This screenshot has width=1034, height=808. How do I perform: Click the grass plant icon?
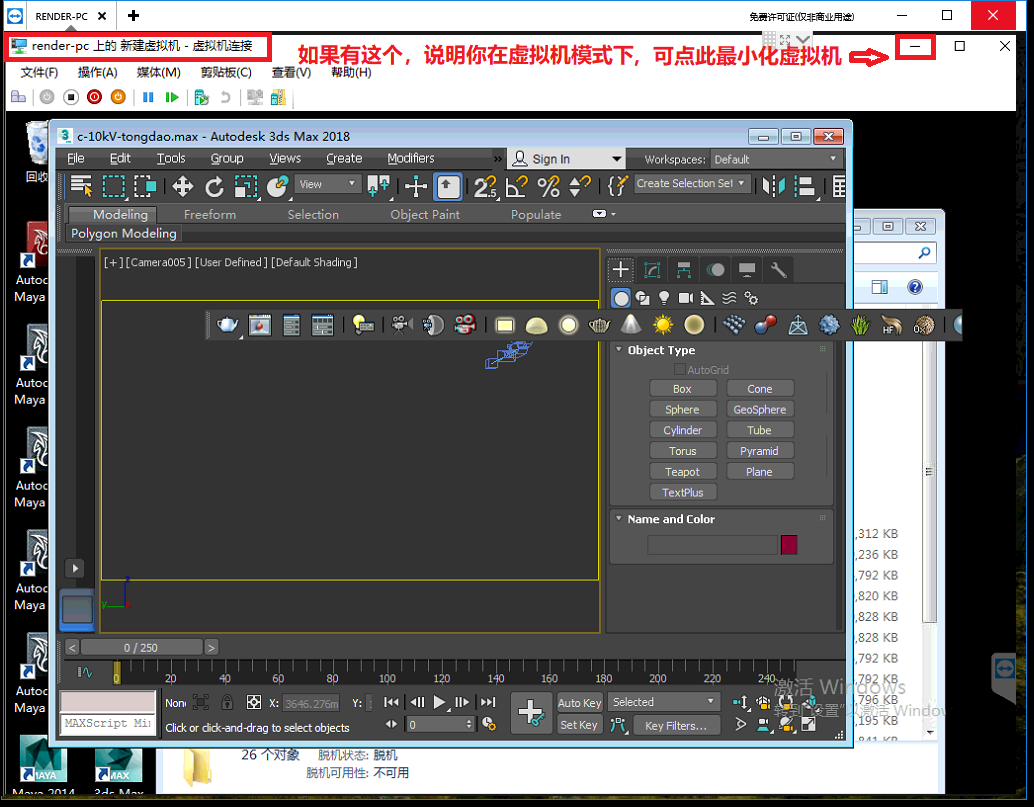860,325
